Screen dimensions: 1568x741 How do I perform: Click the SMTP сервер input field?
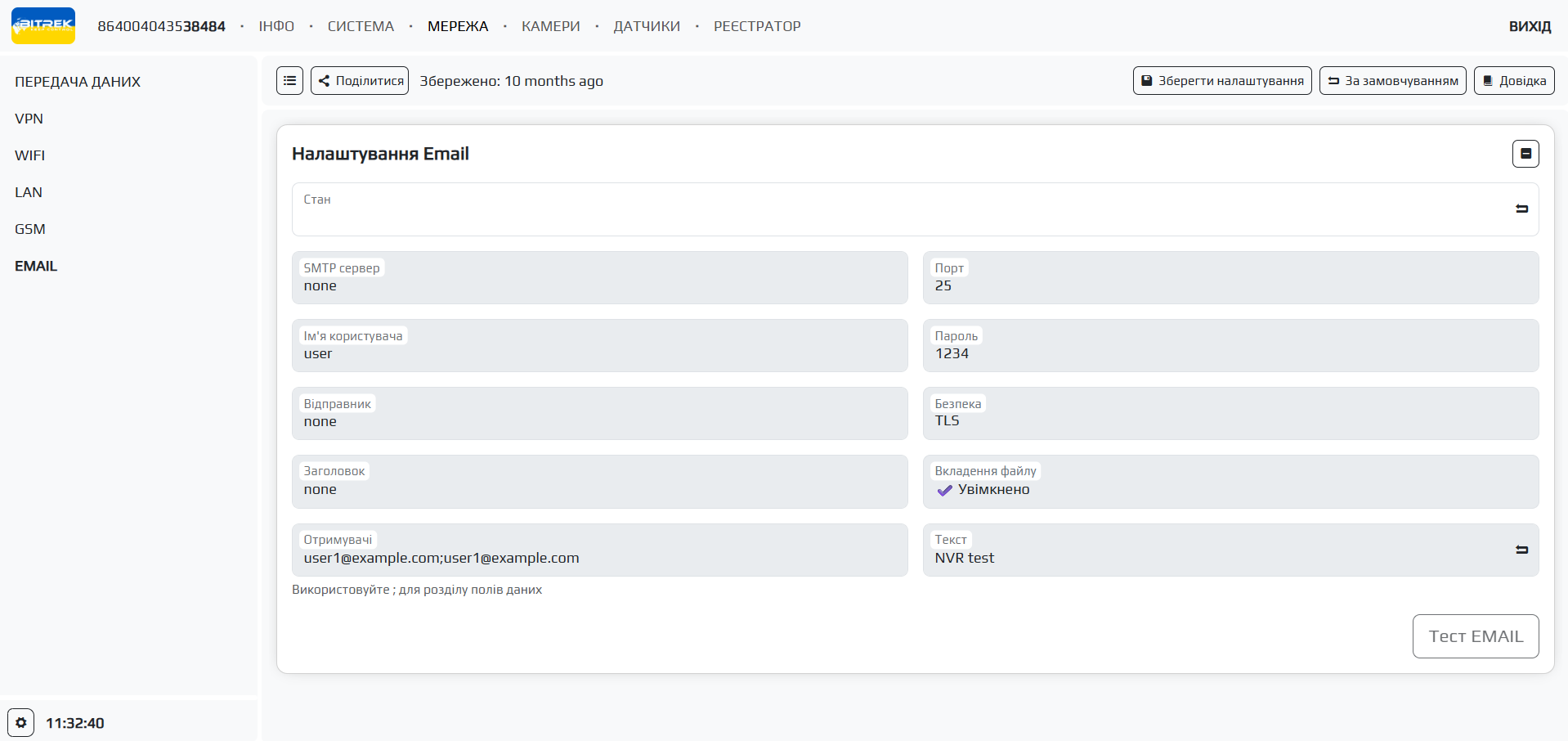pyautogui.click(x=599, y=286)
